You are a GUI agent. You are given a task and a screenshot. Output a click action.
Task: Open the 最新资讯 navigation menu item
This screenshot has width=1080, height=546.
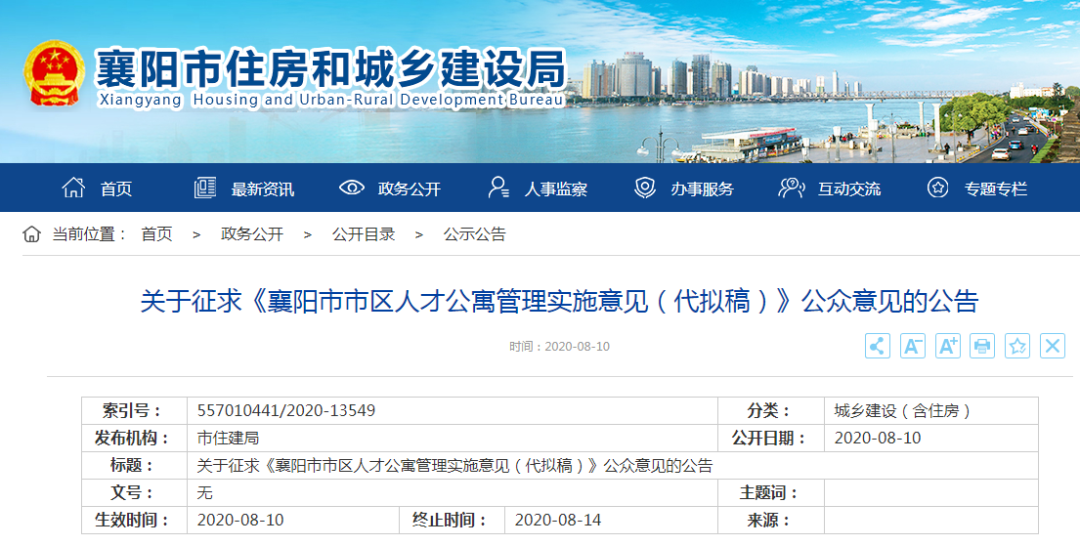tap(262, 189)
